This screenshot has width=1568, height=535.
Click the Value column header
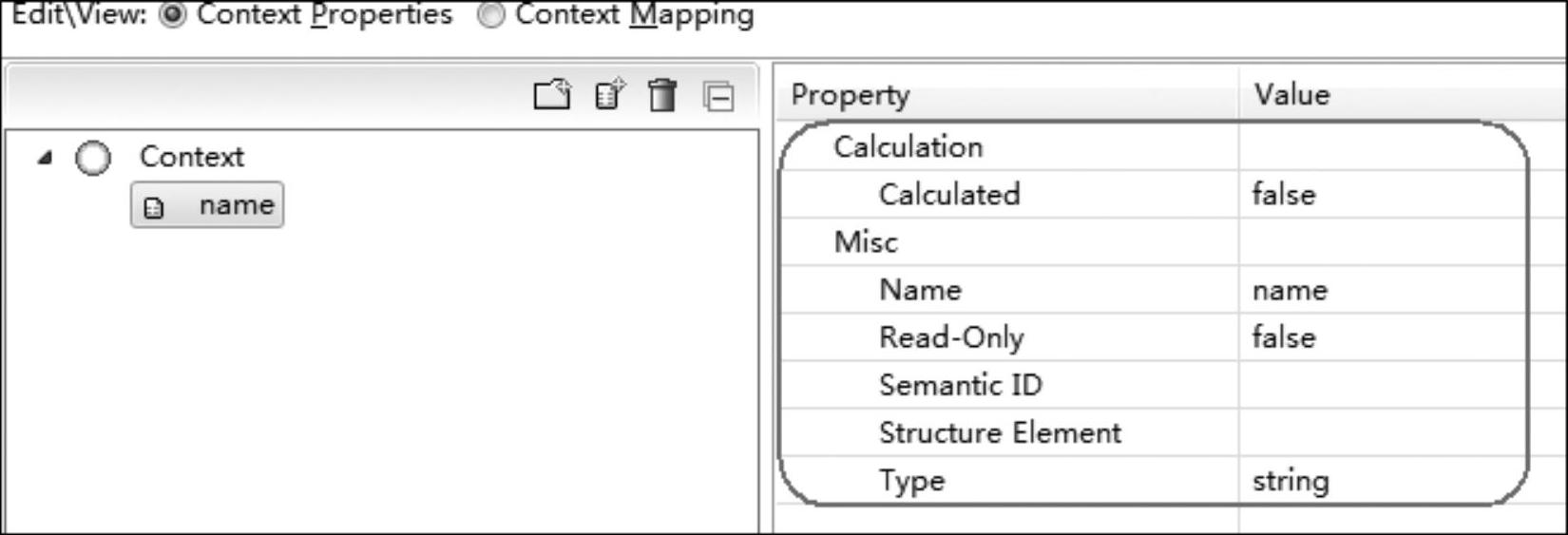(x=1292, y=94)
